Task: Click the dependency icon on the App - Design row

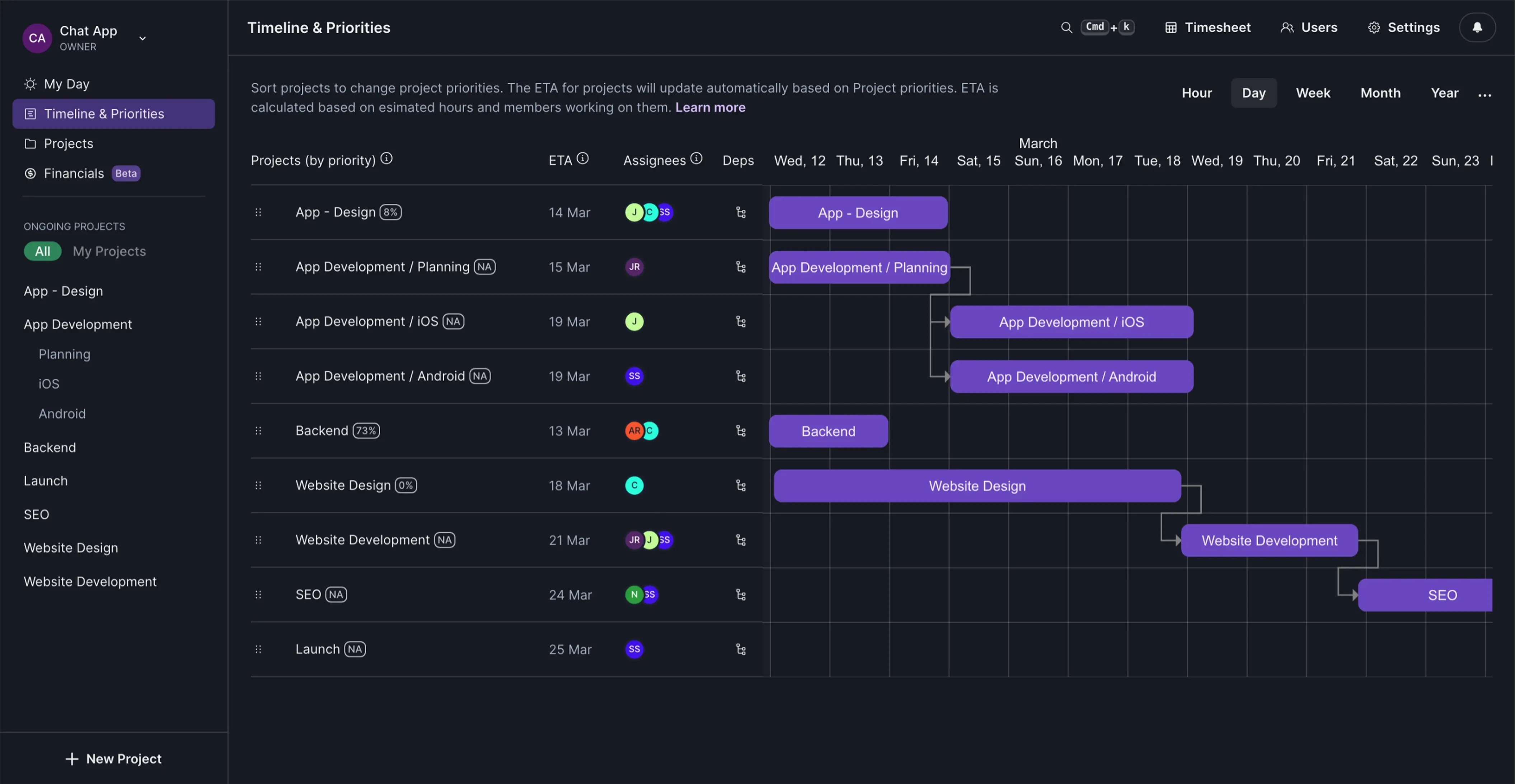Action: click(740, 212)
